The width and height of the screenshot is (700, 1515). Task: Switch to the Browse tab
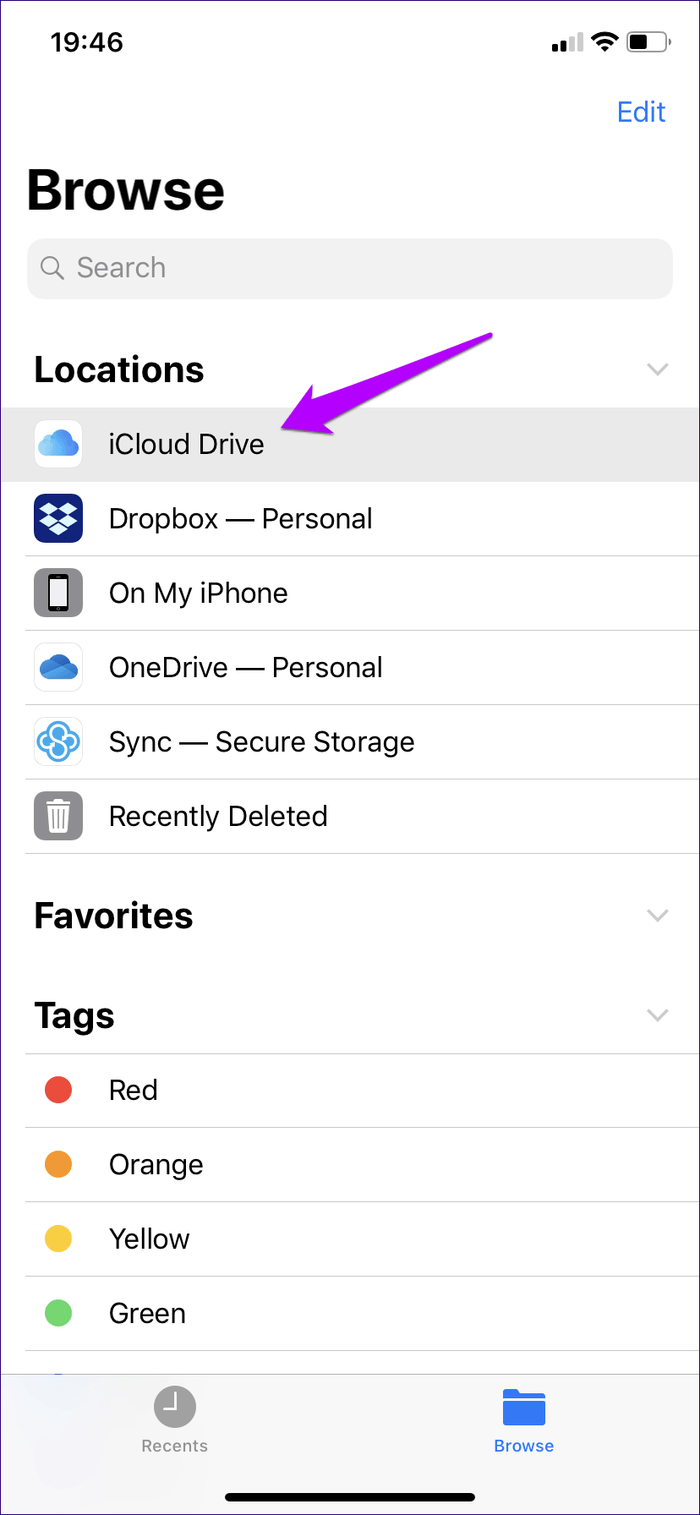point(524,1420)
